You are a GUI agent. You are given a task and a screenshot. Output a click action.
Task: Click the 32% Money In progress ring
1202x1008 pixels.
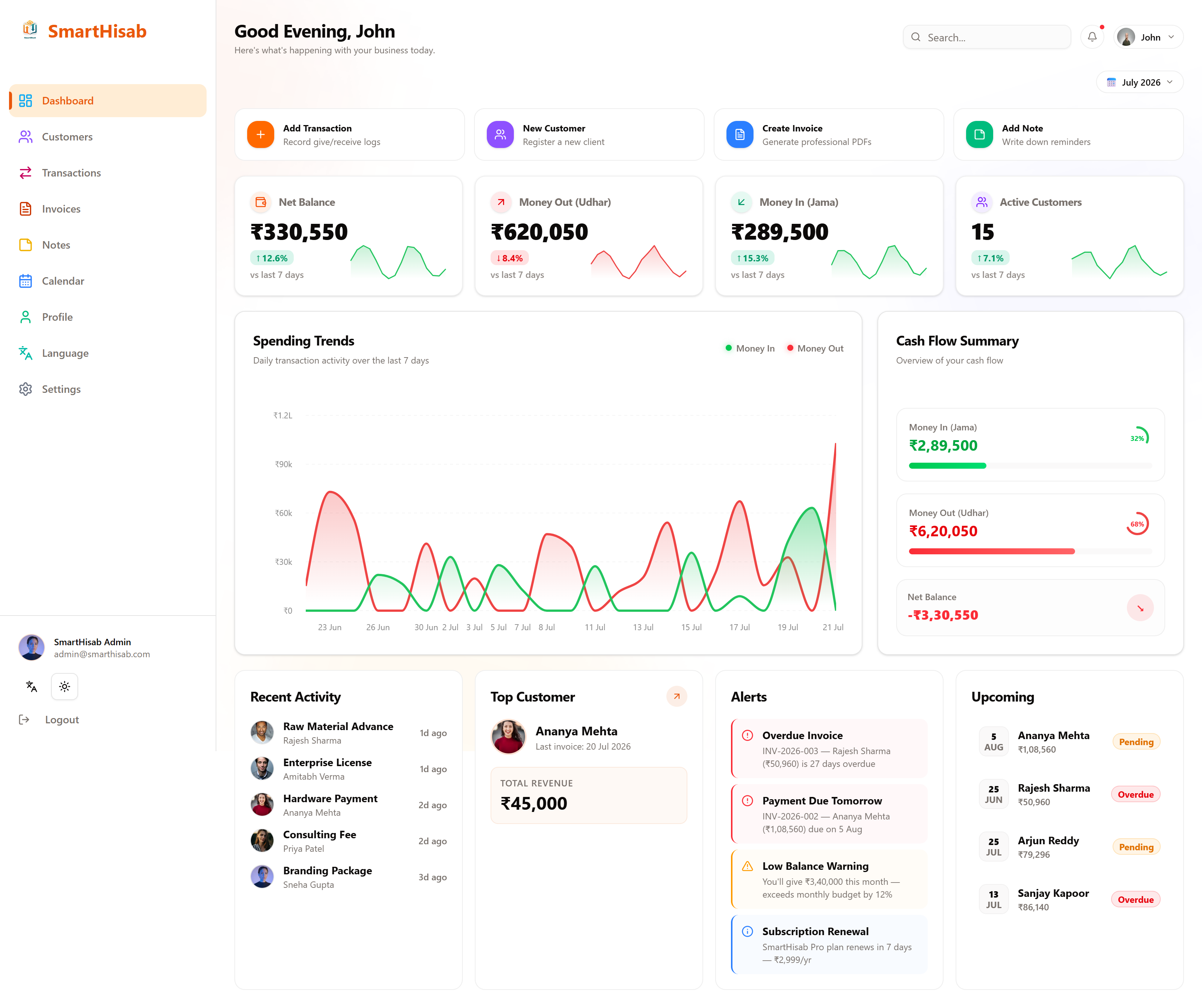pos(1138,438)
